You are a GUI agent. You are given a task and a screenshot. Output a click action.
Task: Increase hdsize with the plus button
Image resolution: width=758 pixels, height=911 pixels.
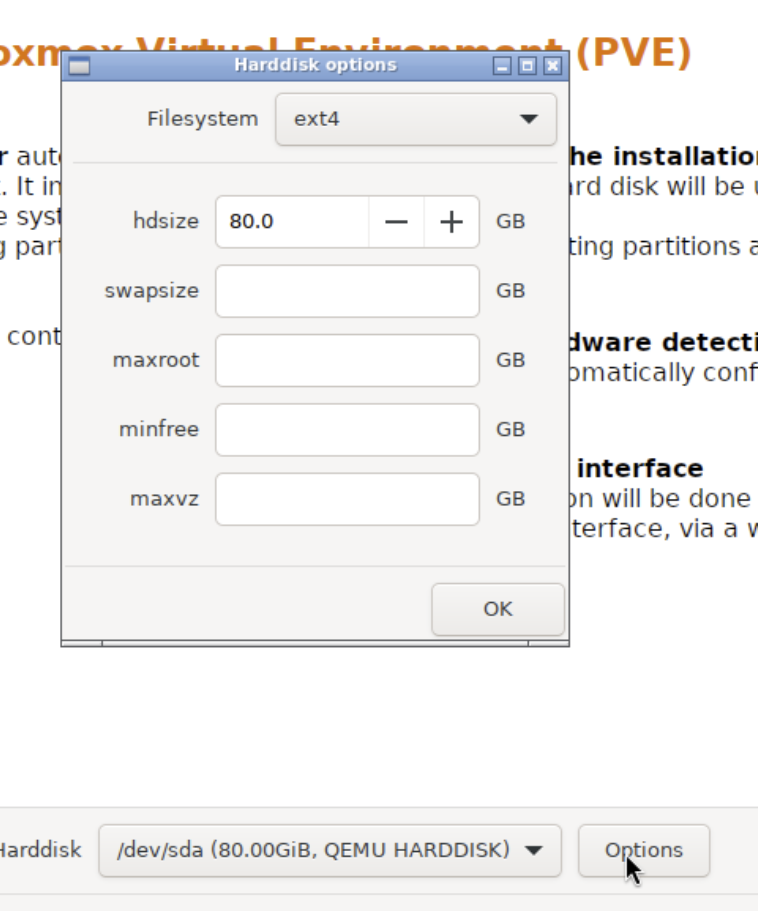451,222
